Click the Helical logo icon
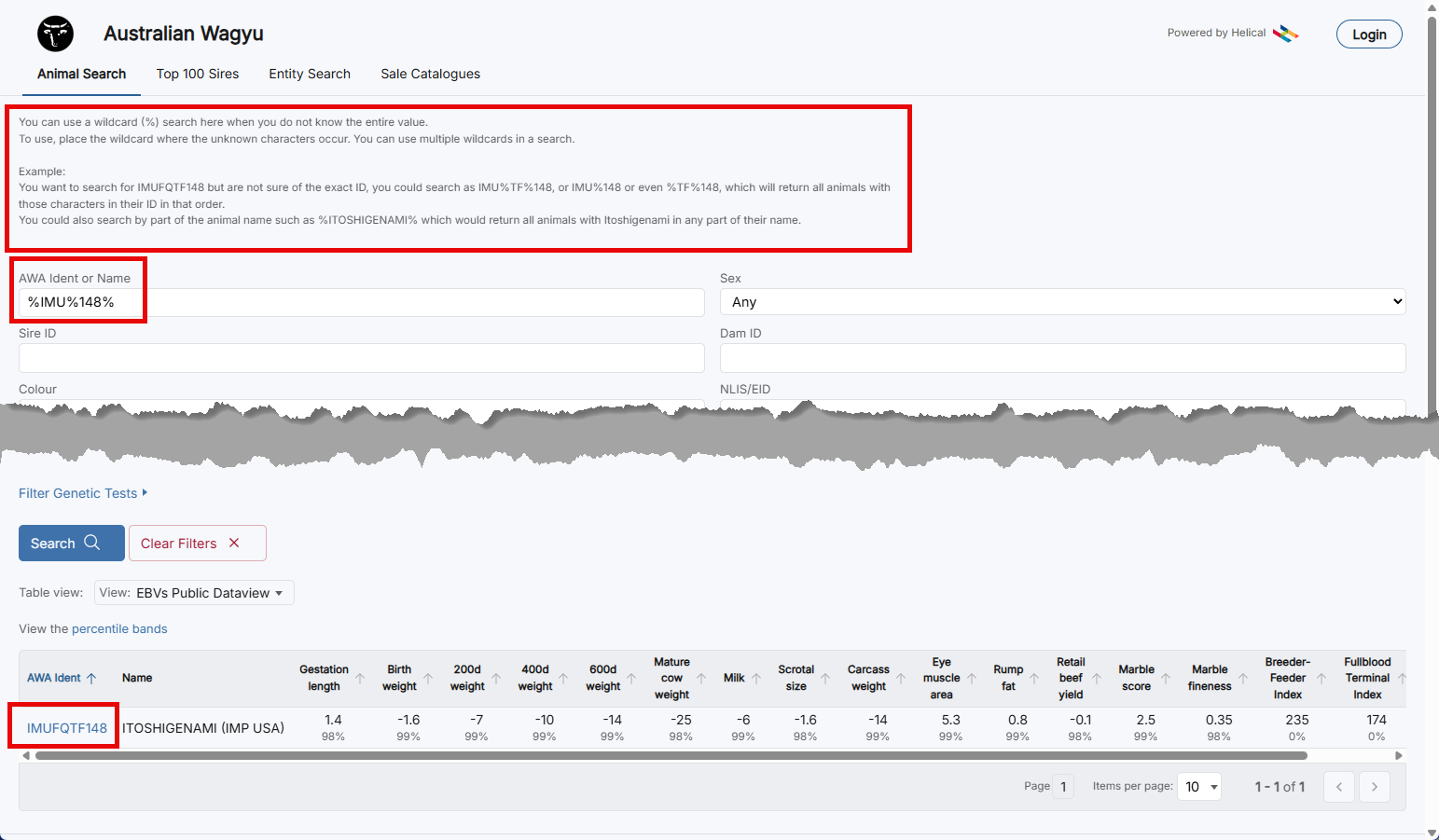This screenshot has height=840, width=1439. click(x=1285, y=34)
